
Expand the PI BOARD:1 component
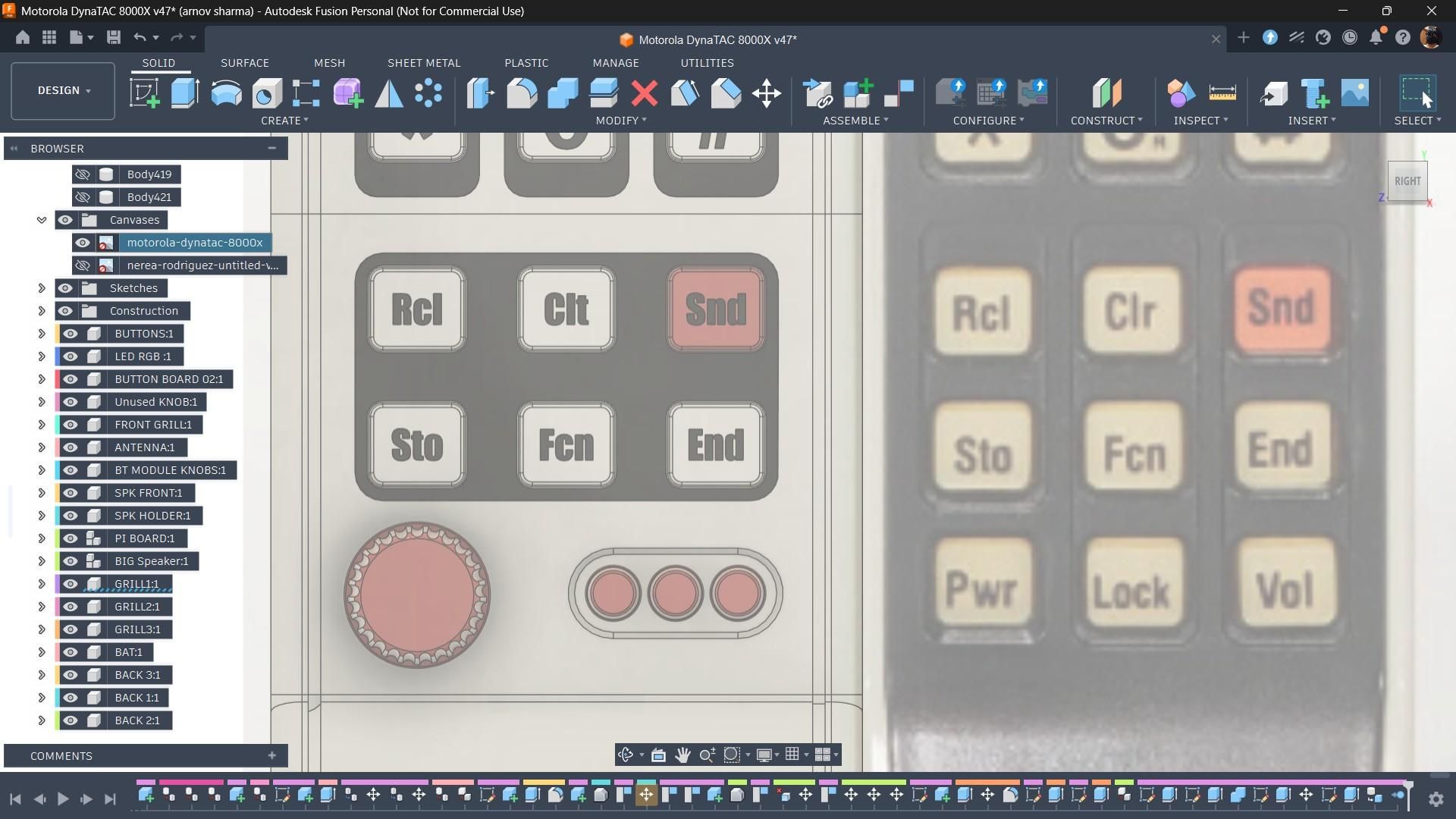pyautogui.click(x=42, y=538)
